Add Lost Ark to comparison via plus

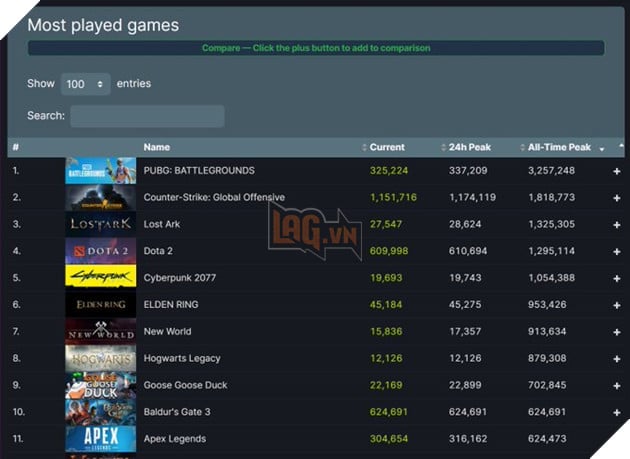(x=616, y=225)
